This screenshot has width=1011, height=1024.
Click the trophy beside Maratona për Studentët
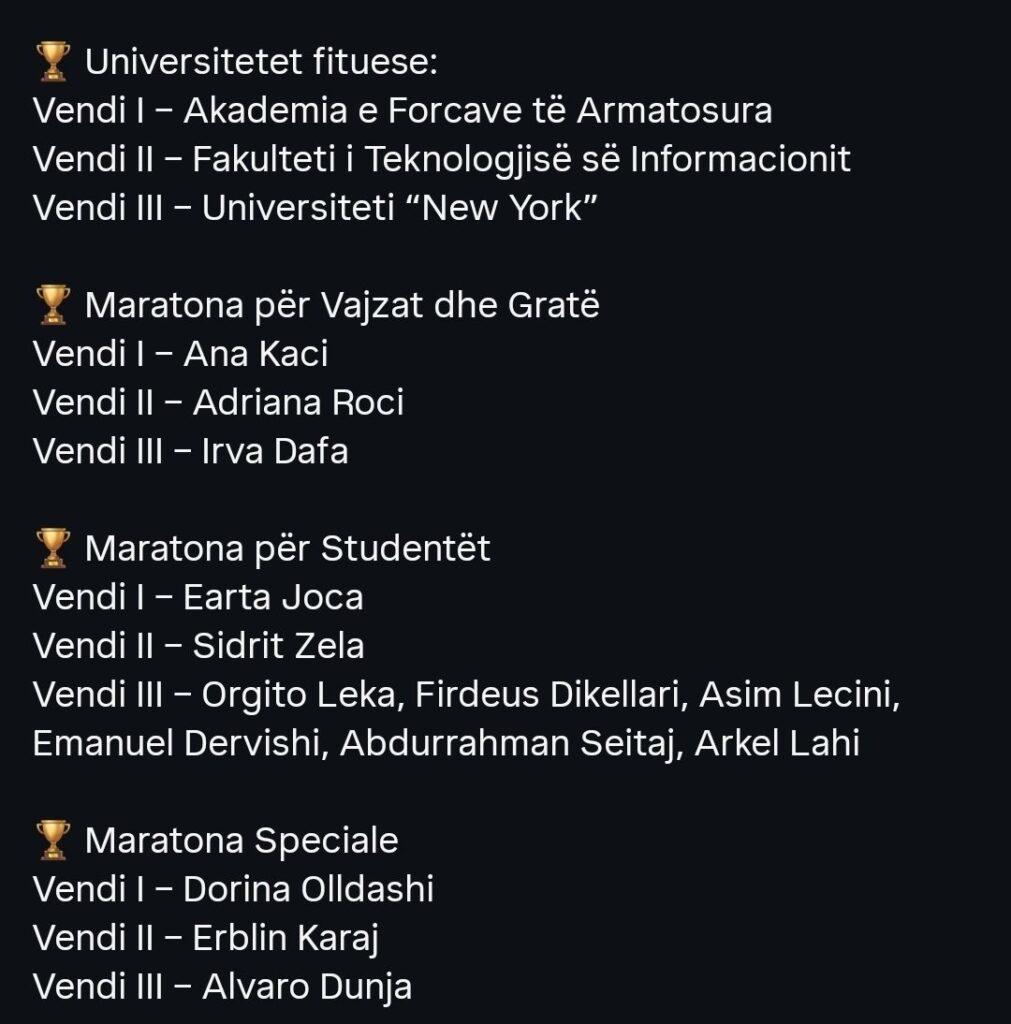tap(52, 548)
